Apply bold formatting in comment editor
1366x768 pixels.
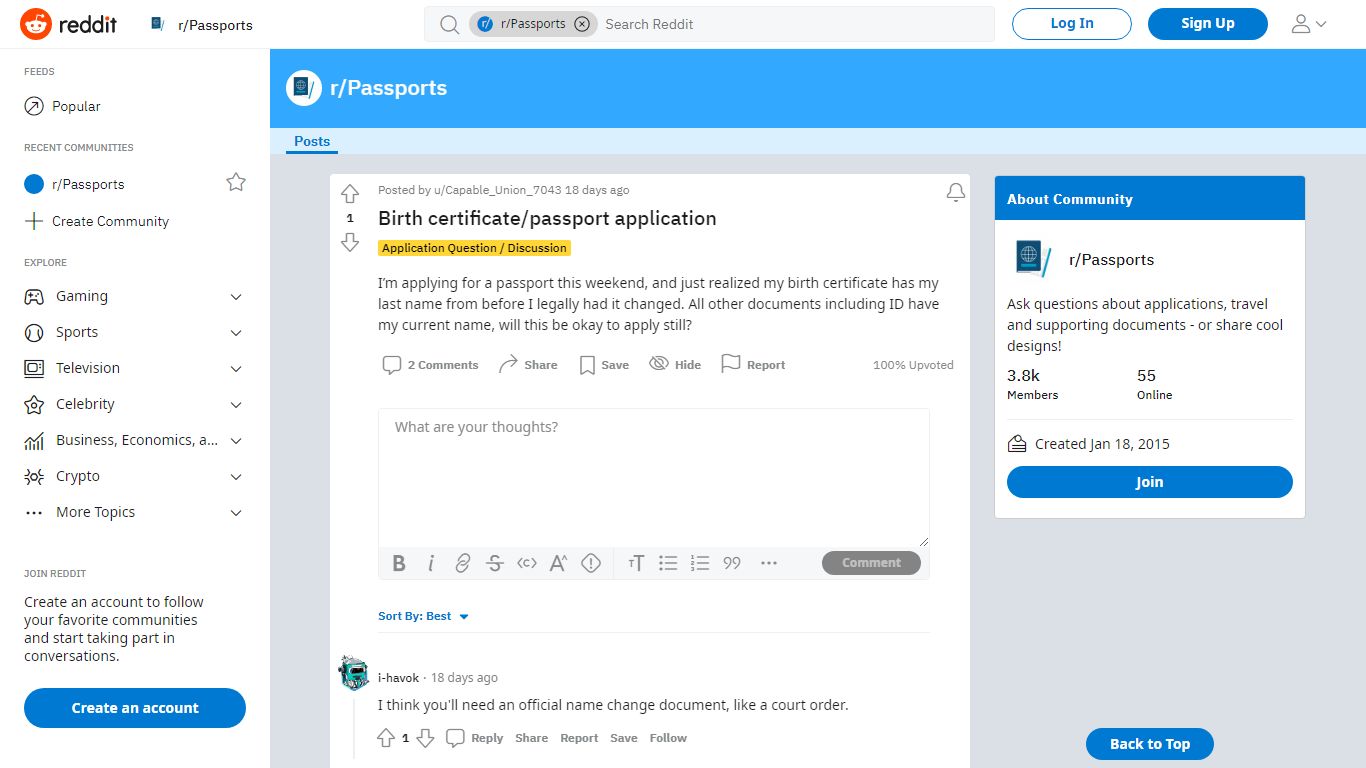tap(399, 563)
